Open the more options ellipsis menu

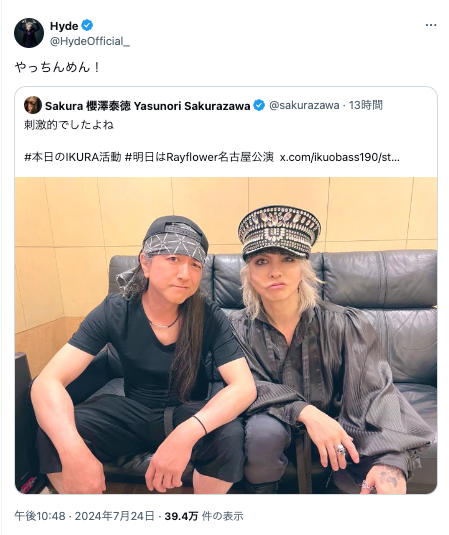431,25
